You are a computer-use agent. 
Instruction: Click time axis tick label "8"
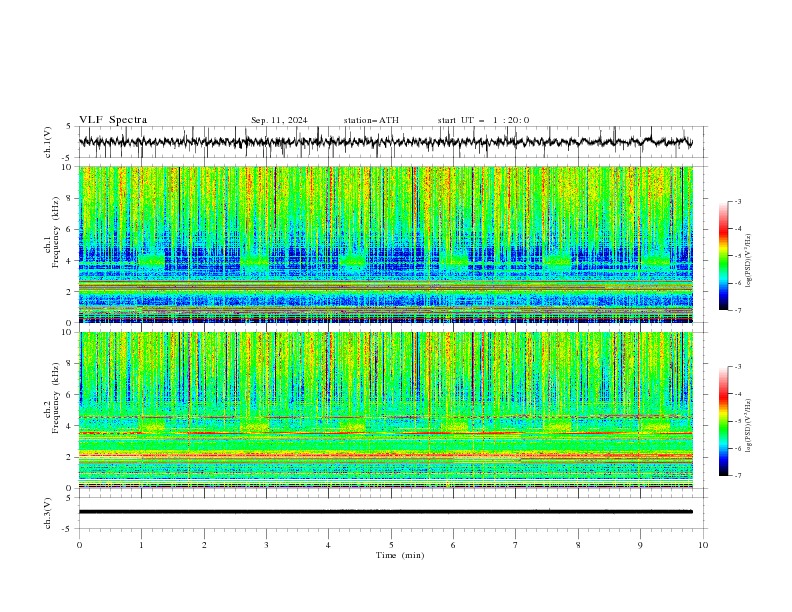pyautogui.click(x=578, y=545)
